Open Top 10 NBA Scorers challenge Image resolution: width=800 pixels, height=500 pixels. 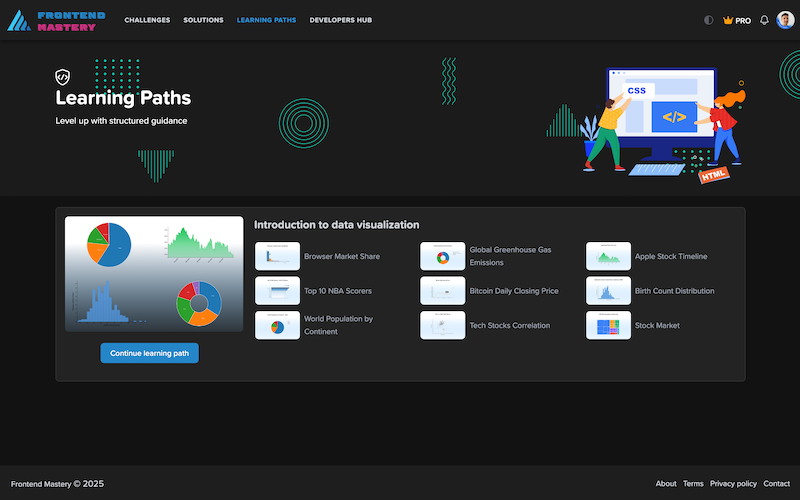tap(277, 291)
